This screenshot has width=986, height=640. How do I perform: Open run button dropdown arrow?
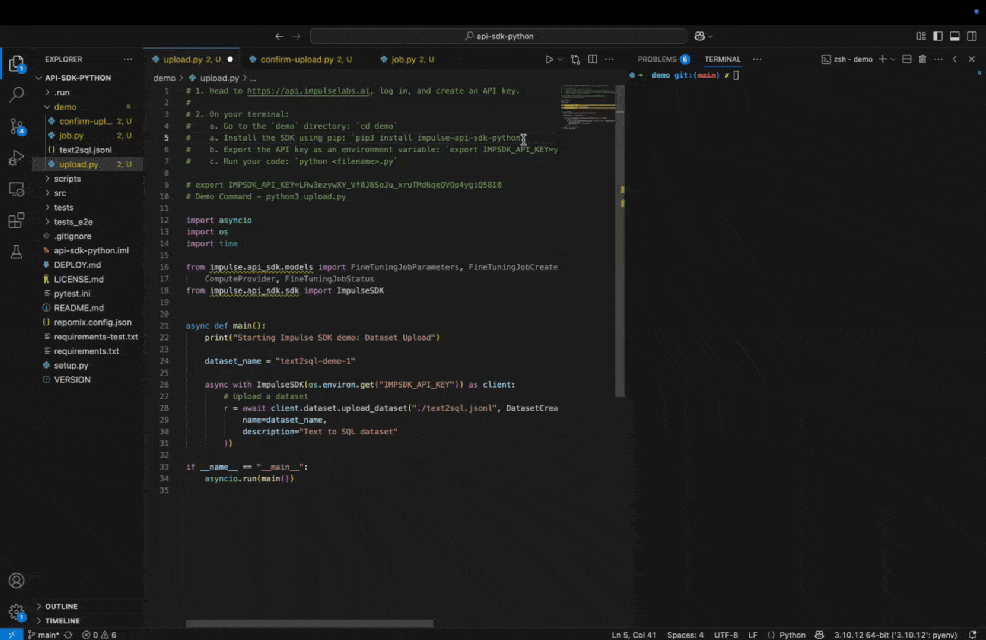(560, 59)
